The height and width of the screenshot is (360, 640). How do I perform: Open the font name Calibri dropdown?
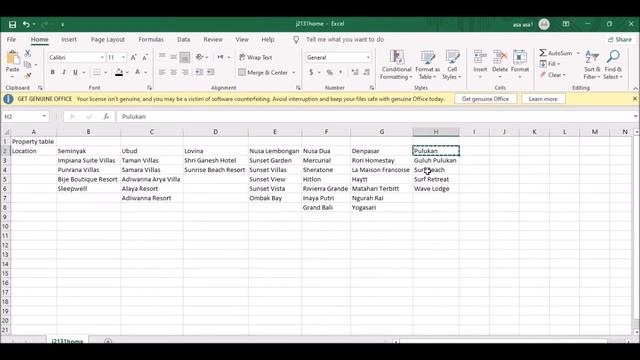point(102,58)
